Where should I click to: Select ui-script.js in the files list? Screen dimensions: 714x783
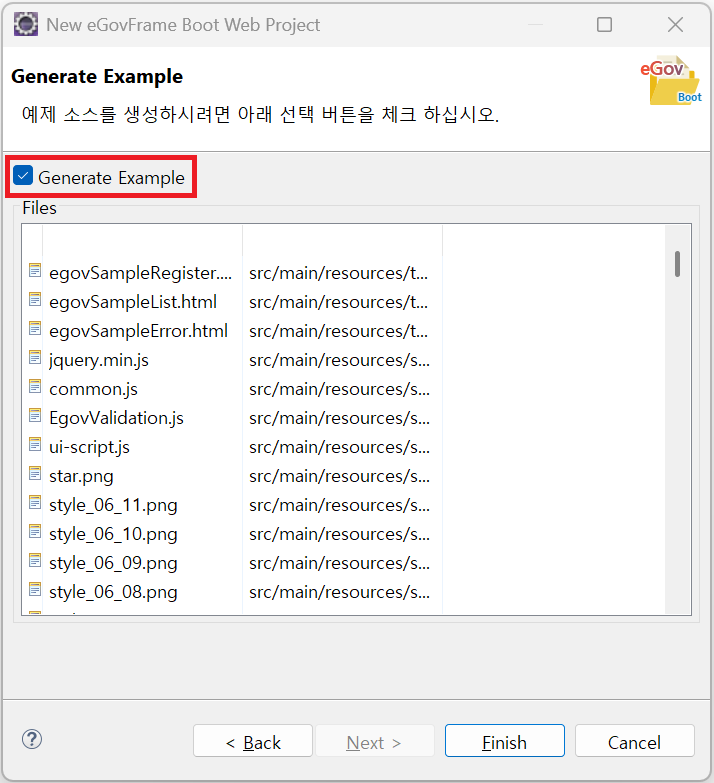89,447
